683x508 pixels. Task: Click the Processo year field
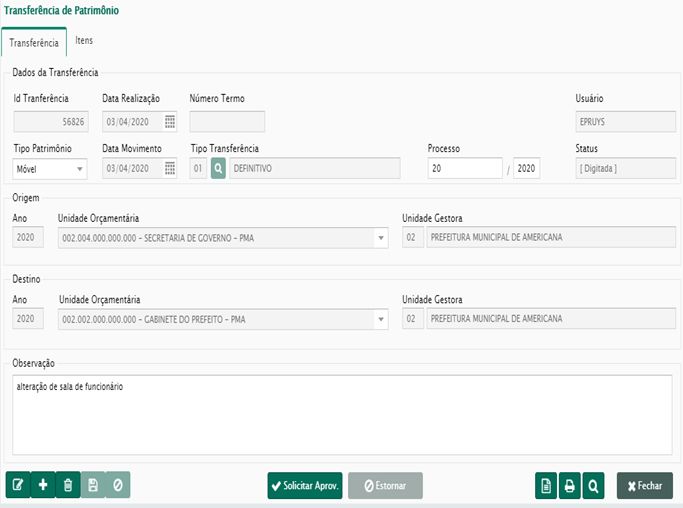pos(527,168)
